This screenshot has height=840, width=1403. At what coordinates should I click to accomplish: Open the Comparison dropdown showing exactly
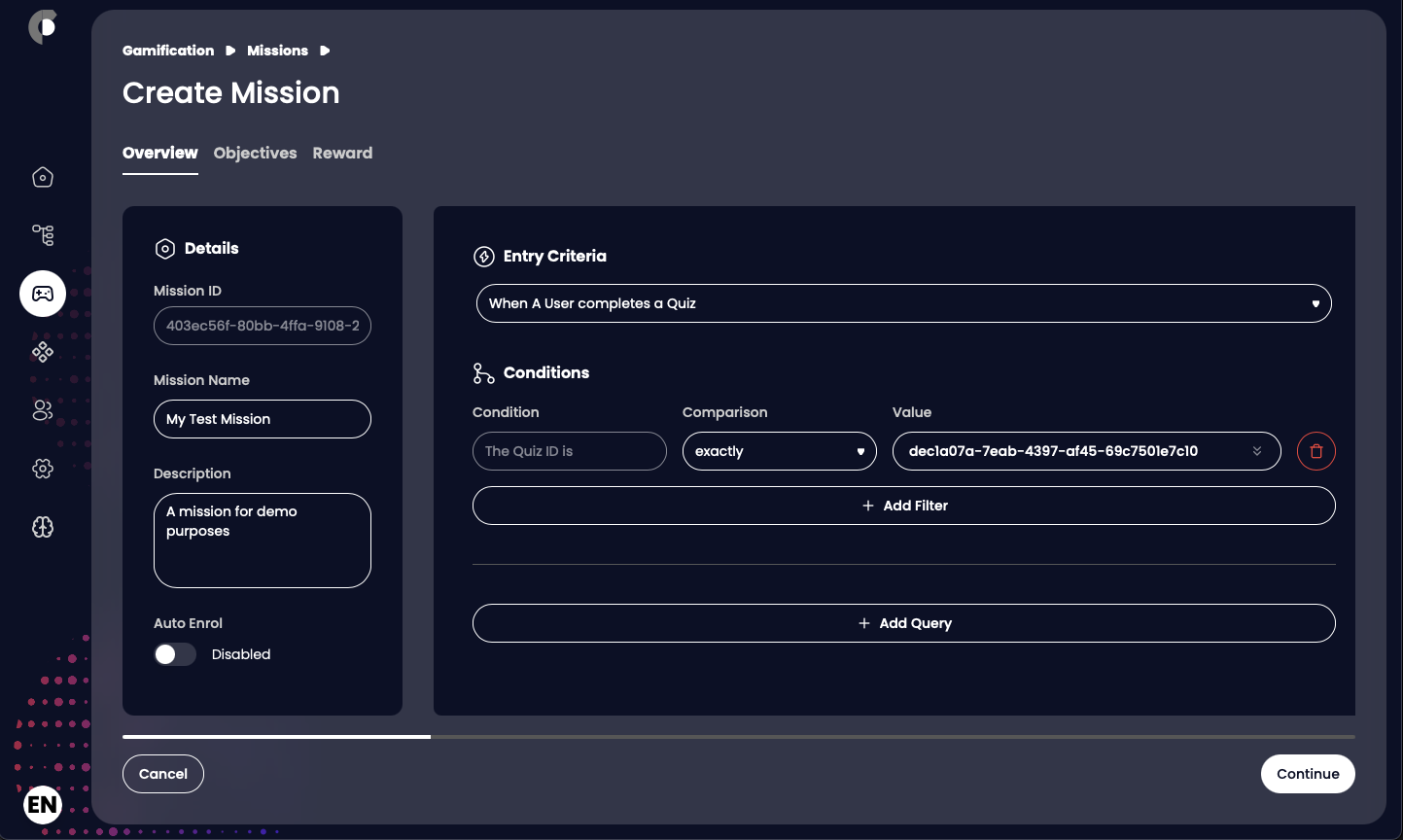[x=779, y=450]
